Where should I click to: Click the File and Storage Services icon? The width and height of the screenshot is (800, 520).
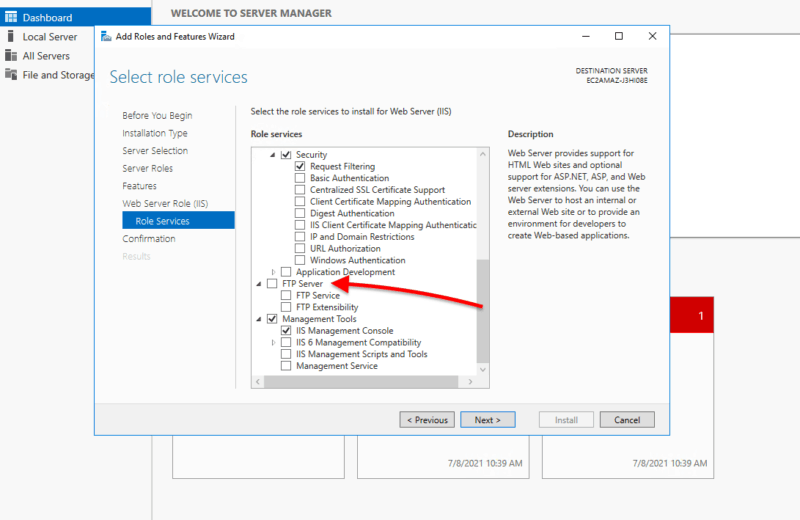pos(11,75)
